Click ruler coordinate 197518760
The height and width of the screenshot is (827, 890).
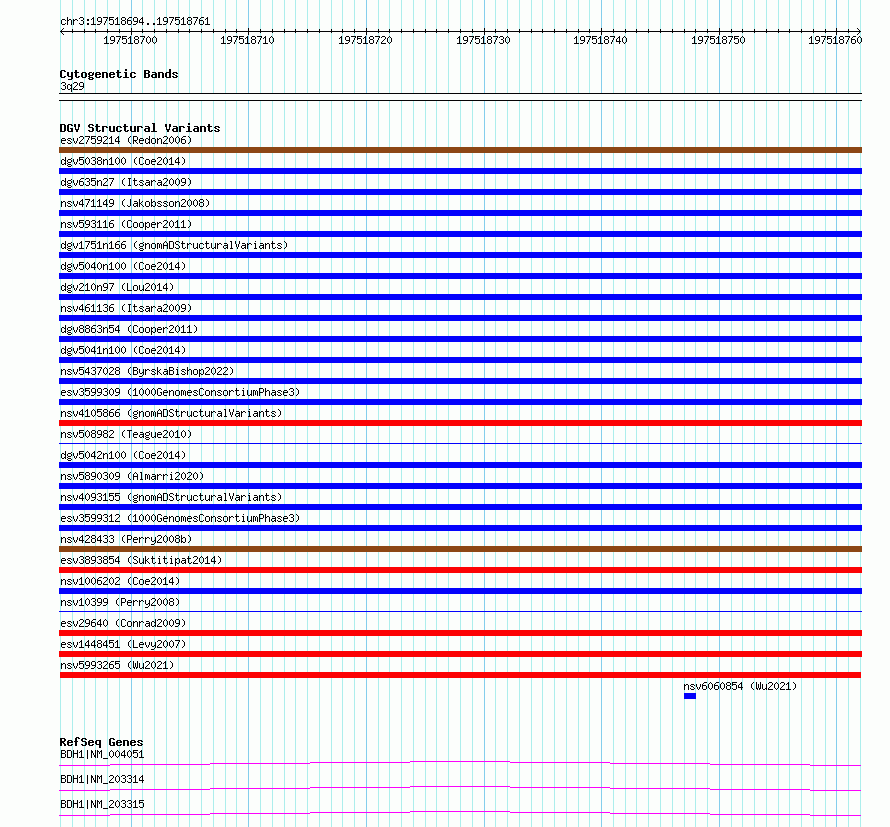835,40
